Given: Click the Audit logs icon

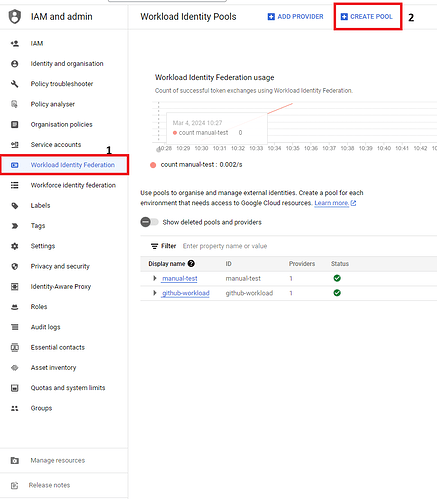Looking at the screenshot, I should point(15,327).
